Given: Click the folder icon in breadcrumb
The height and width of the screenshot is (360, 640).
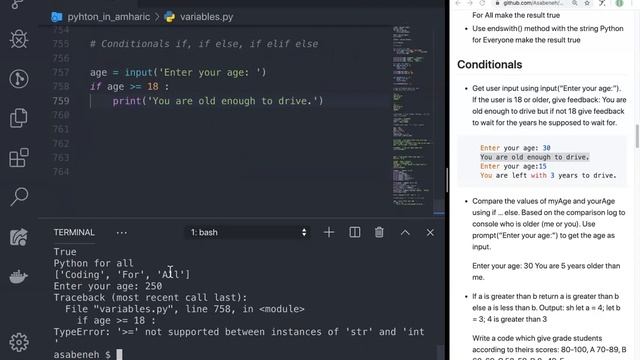Looking at the screenshot, I should (x=57, y=17).
